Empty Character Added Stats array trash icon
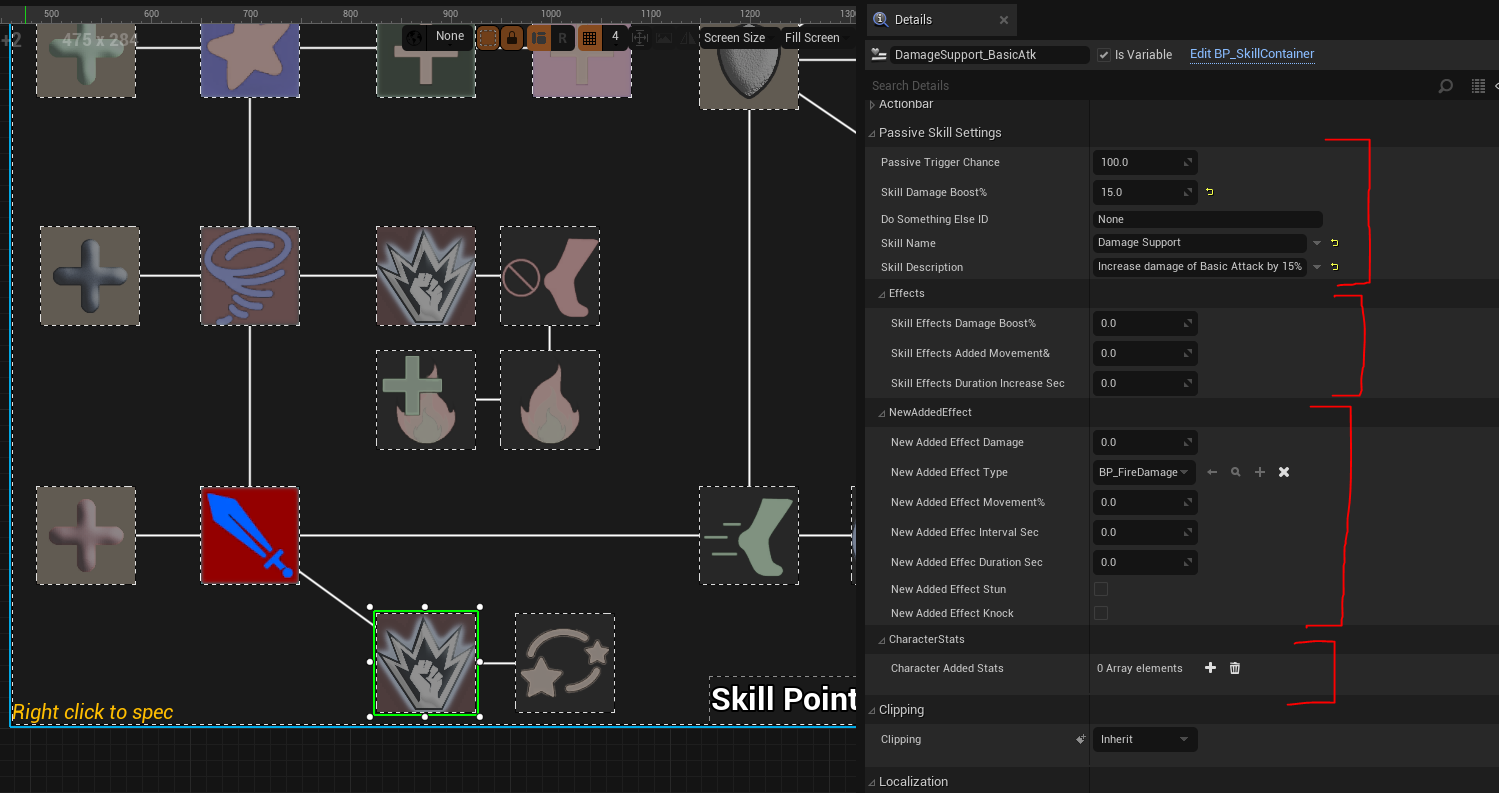The image size is (1499, 793). click(x=1235, y=668)
